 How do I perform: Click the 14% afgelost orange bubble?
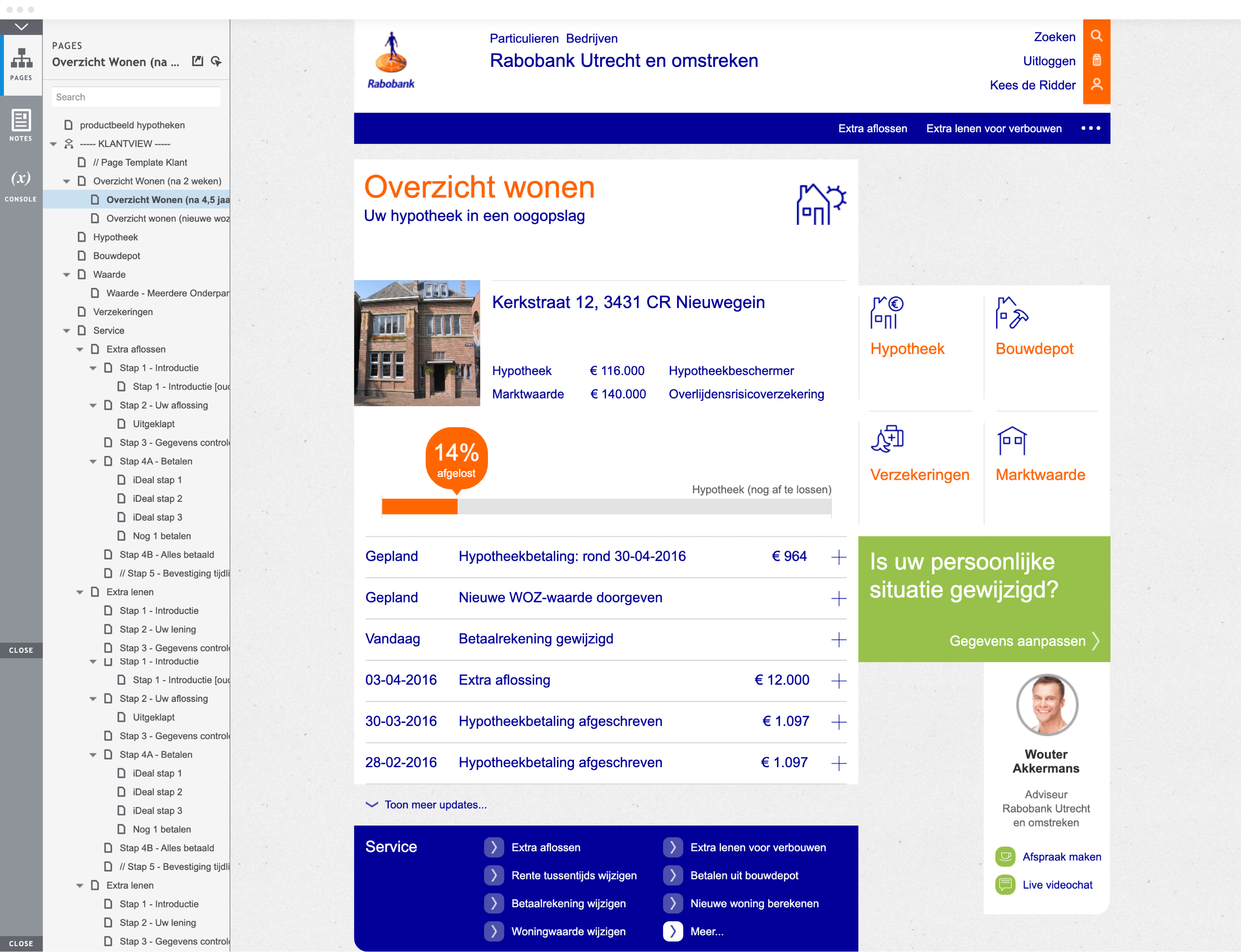coord(456,460)
